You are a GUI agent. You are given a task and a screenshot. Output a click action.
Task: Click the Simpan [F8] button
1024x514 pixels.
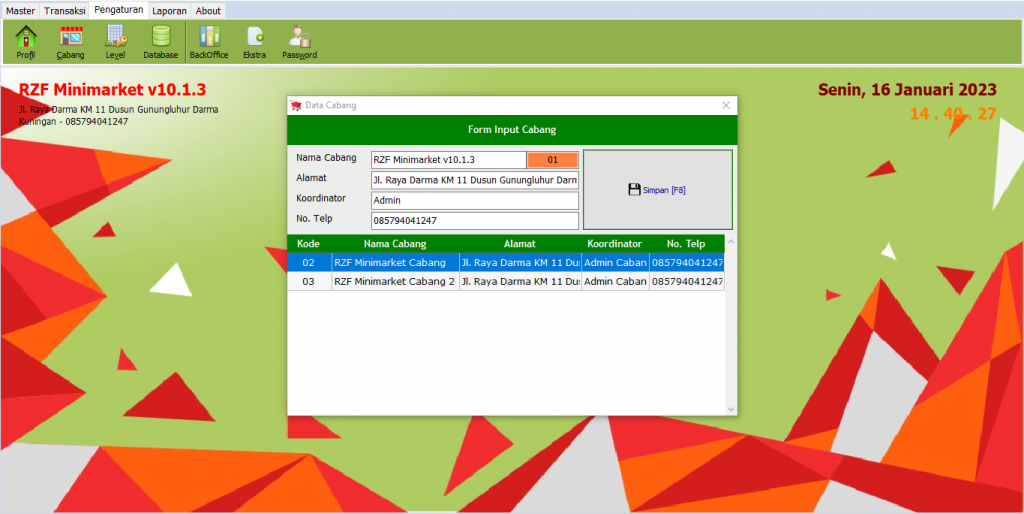(658, 190)
